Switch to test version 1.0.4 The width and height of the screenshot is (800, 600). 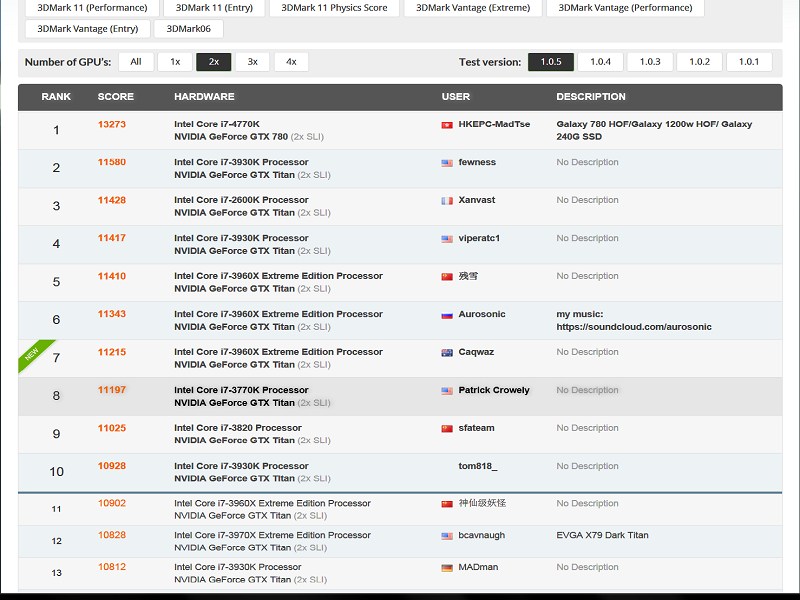point(601,62)
